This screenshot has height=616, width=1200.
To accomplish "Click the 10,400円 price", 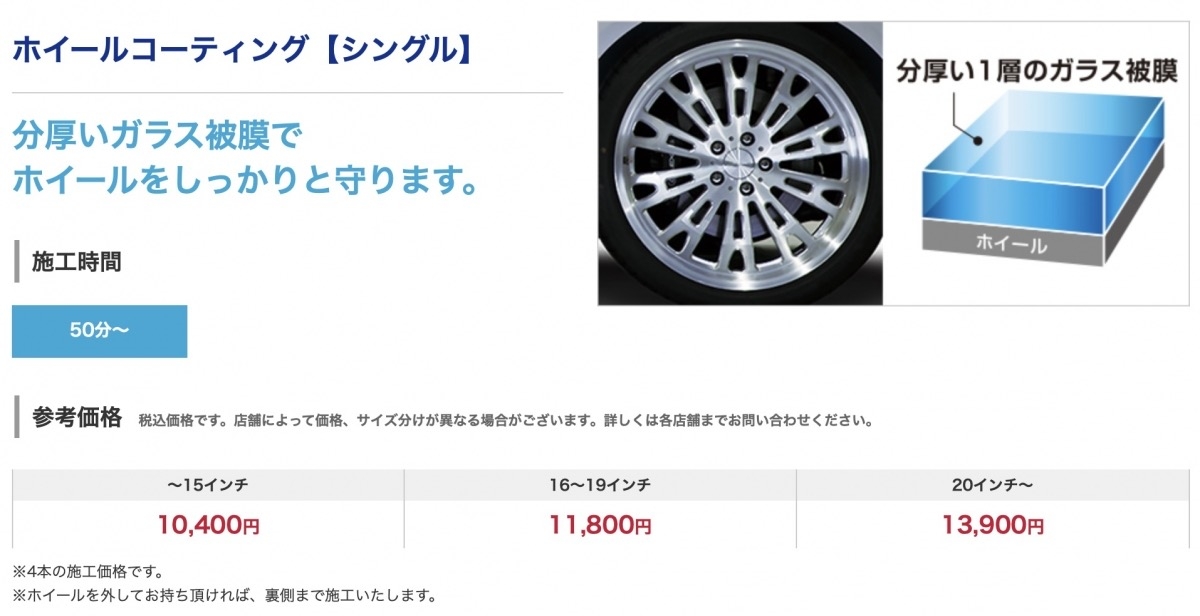I will 208,523.
